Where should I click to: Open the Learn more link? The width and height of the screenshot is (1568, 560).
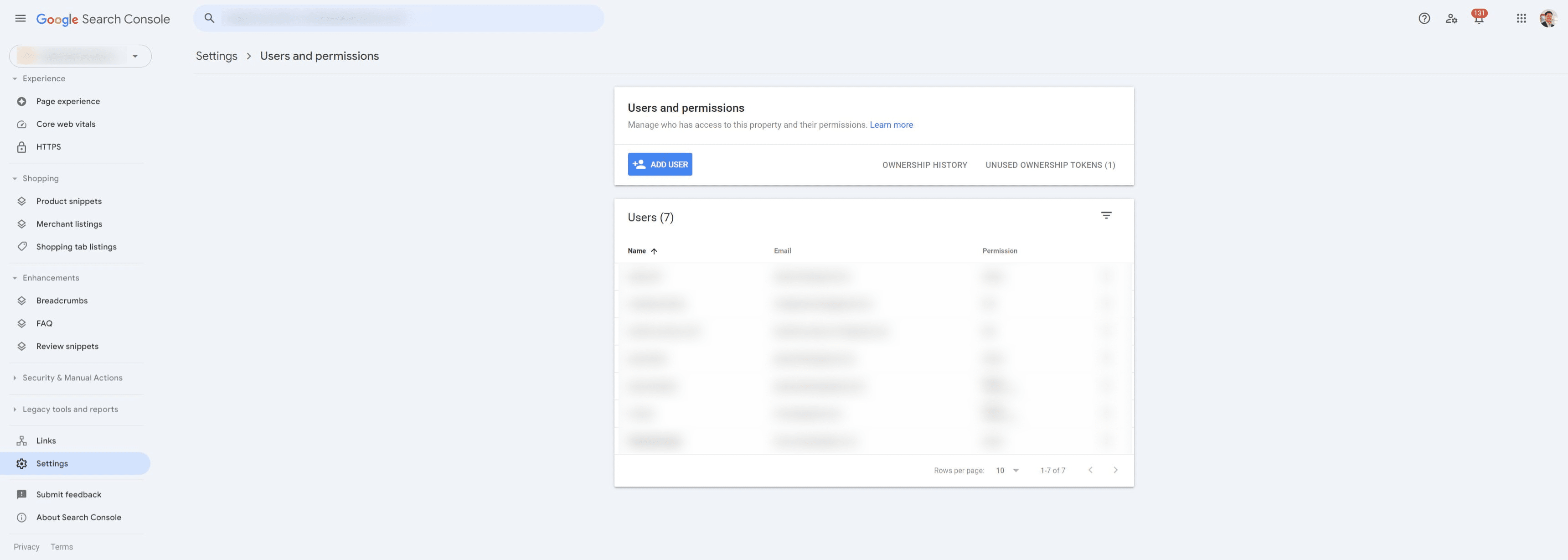(x=891, y=124)
